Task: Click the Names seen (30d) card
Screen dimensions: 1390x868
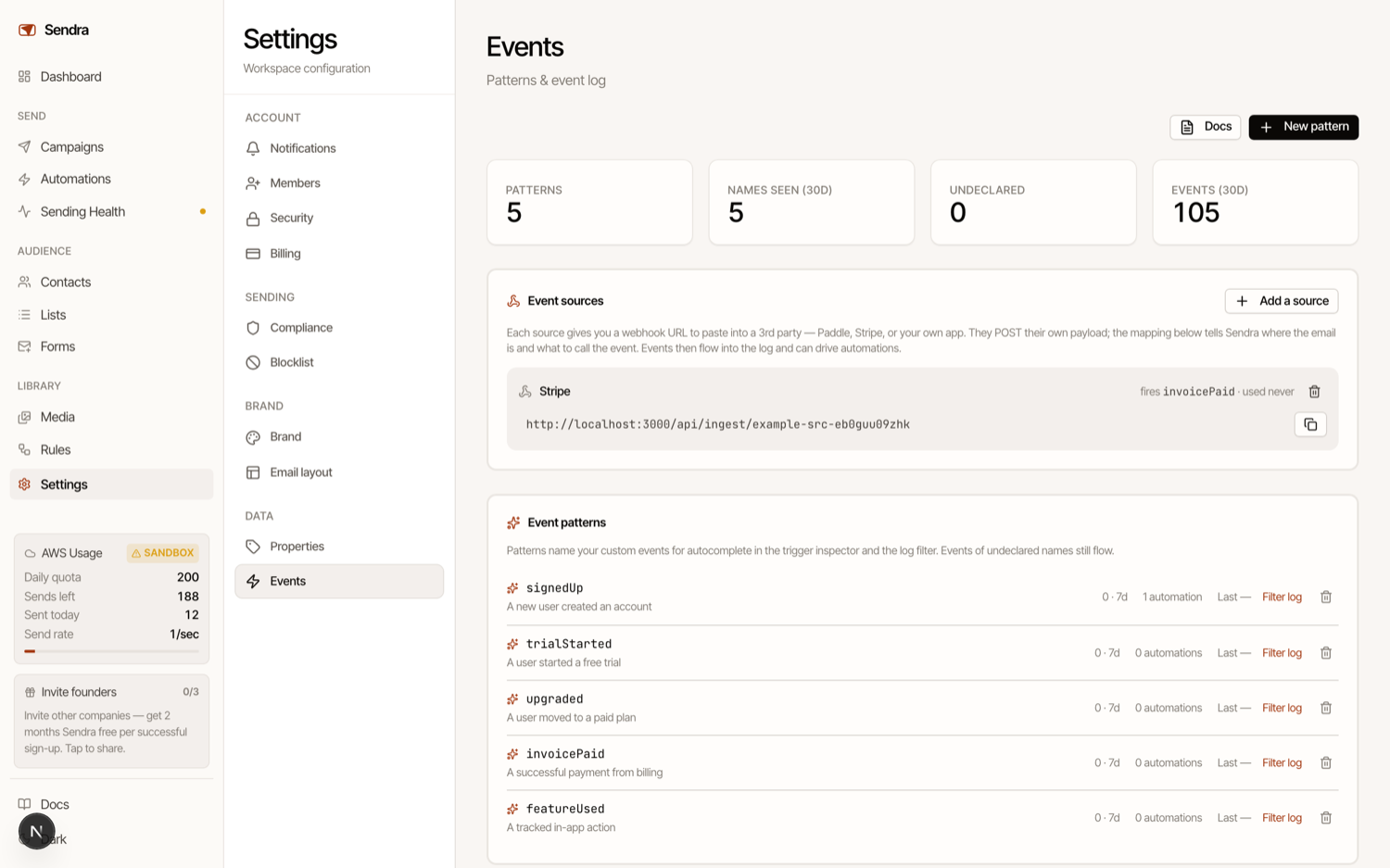Action: [812, 203]
